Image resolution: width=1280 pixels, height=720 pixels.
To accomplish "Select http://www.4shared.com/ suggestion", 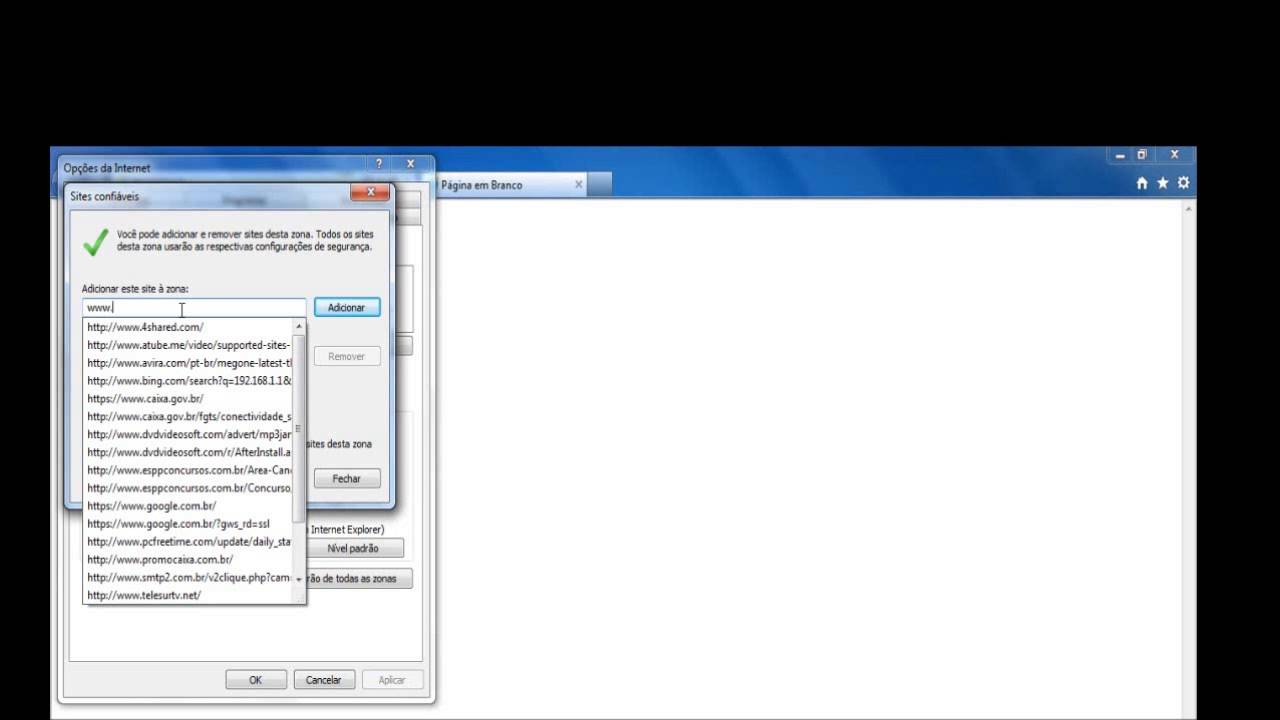I will coord(188,327).
